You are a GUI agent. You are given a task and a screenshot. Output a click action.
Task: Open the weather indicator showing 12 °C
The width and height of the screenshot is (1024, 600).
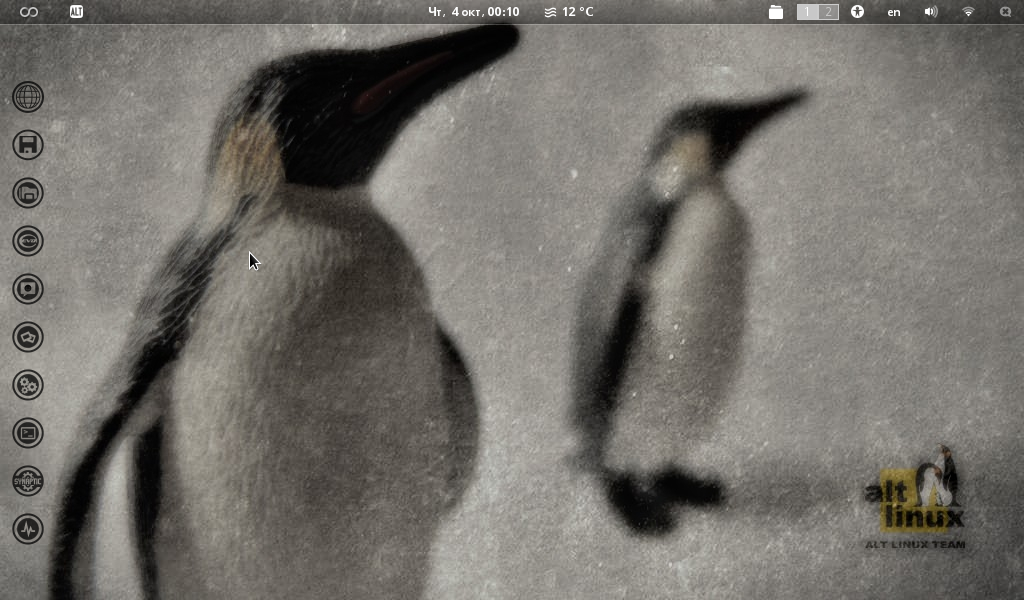pyautogui.click(x=569, y=12)
